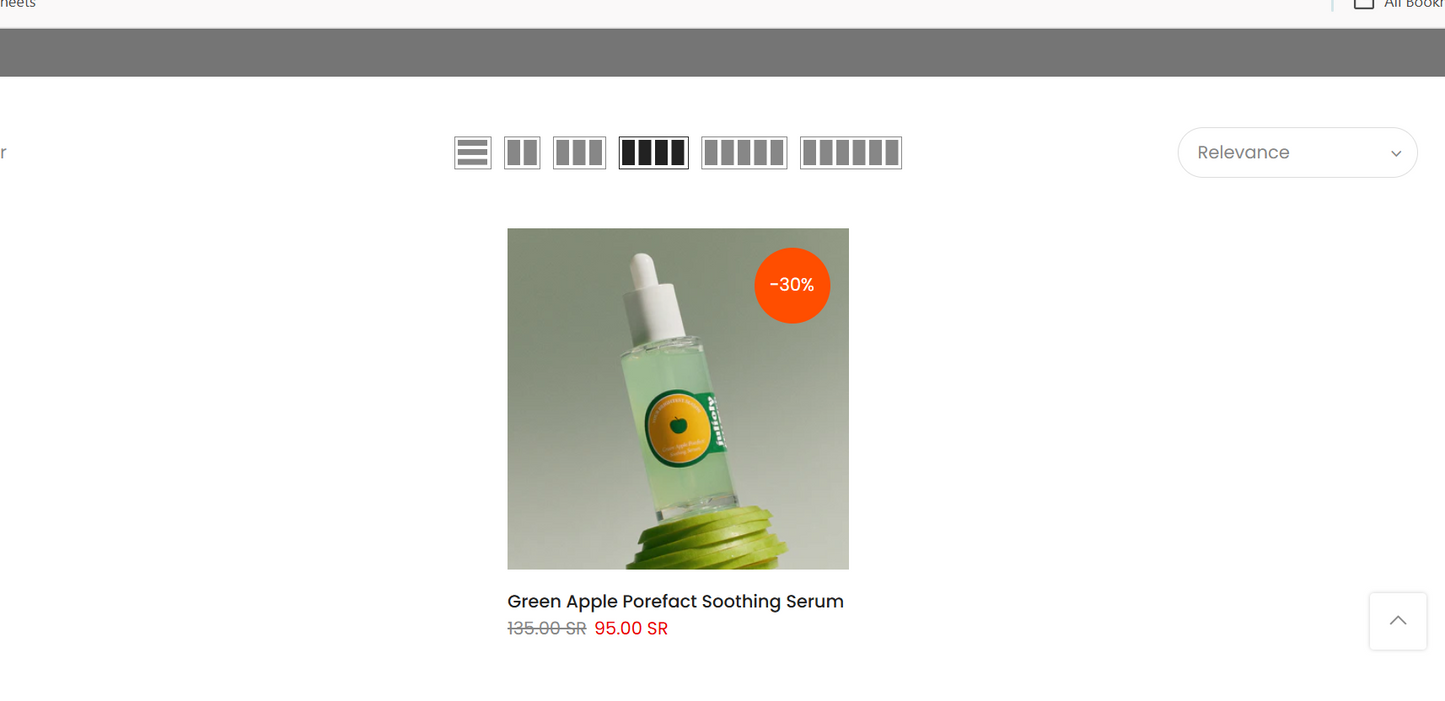Select the six-column grid layout icon
1445x701 pixels.
click(851, 153)
